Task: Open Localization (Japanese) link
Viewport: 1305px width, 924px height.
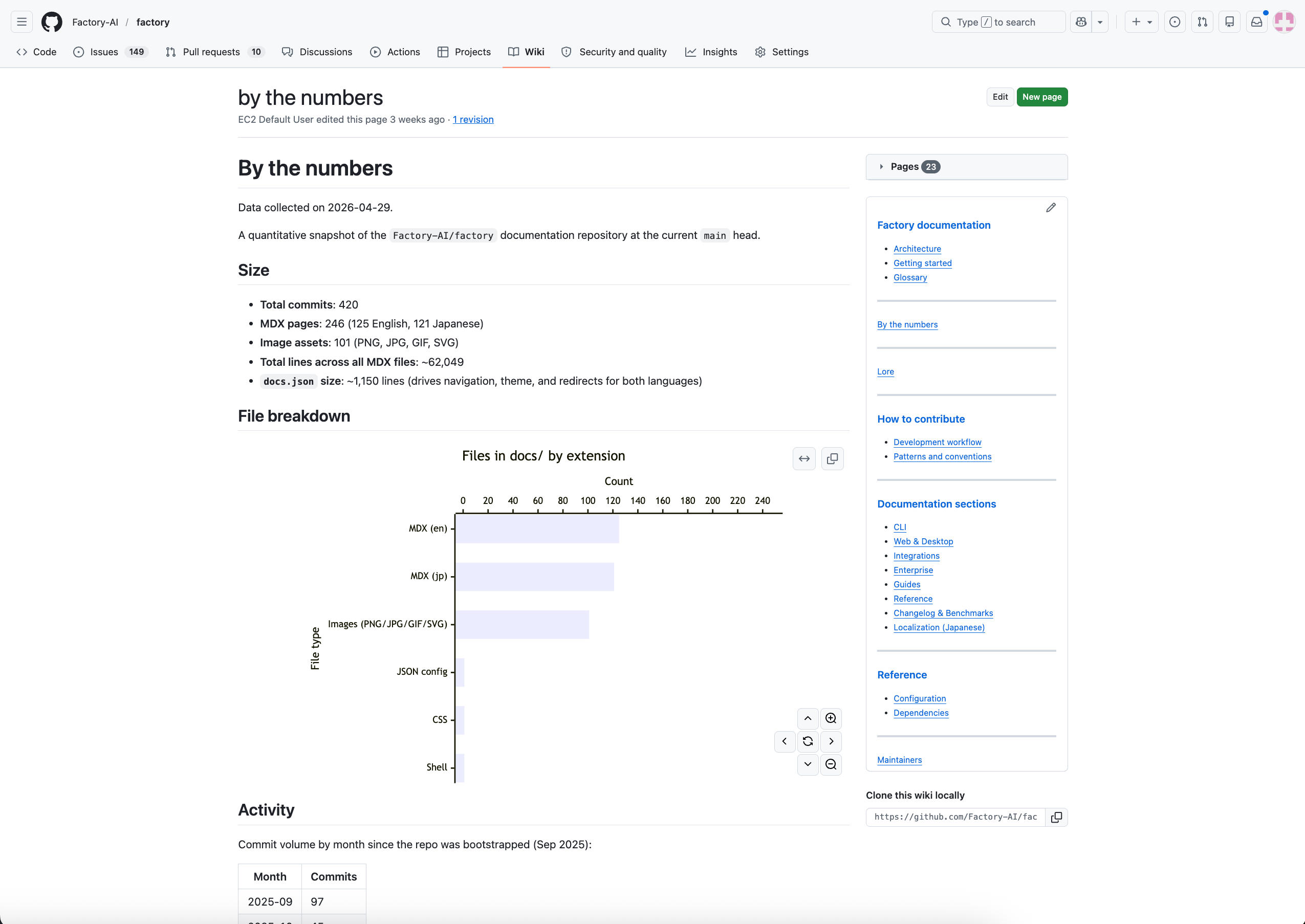Action: (939, 627)
